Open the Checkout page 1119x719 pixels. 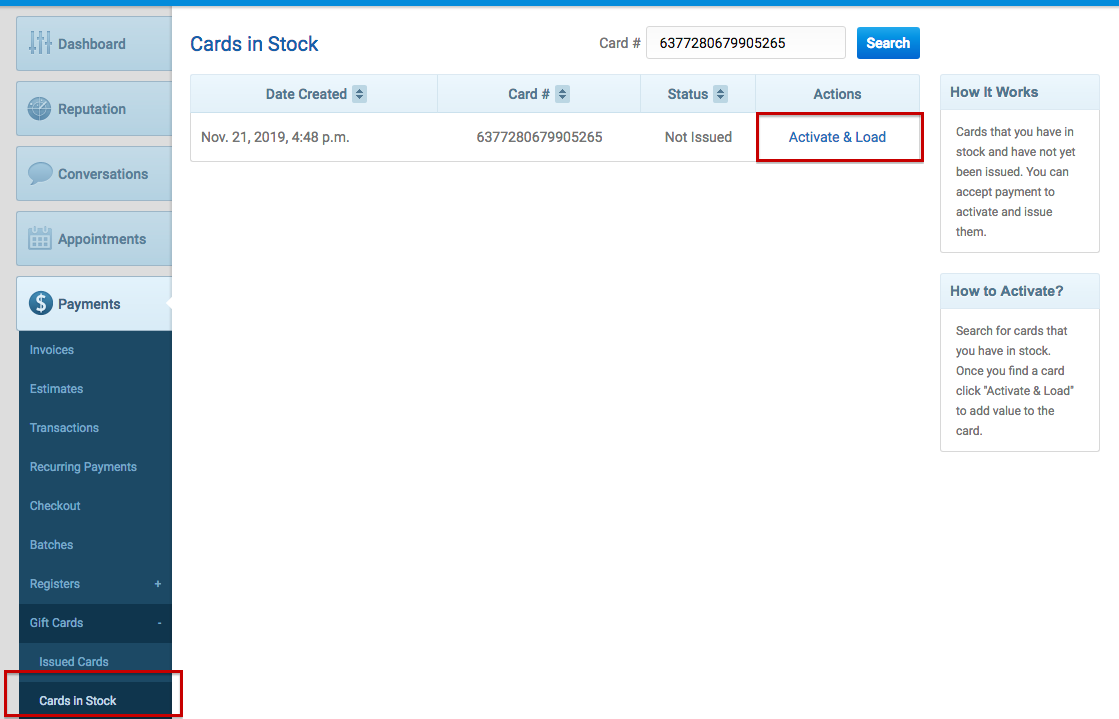click(55, 506)
